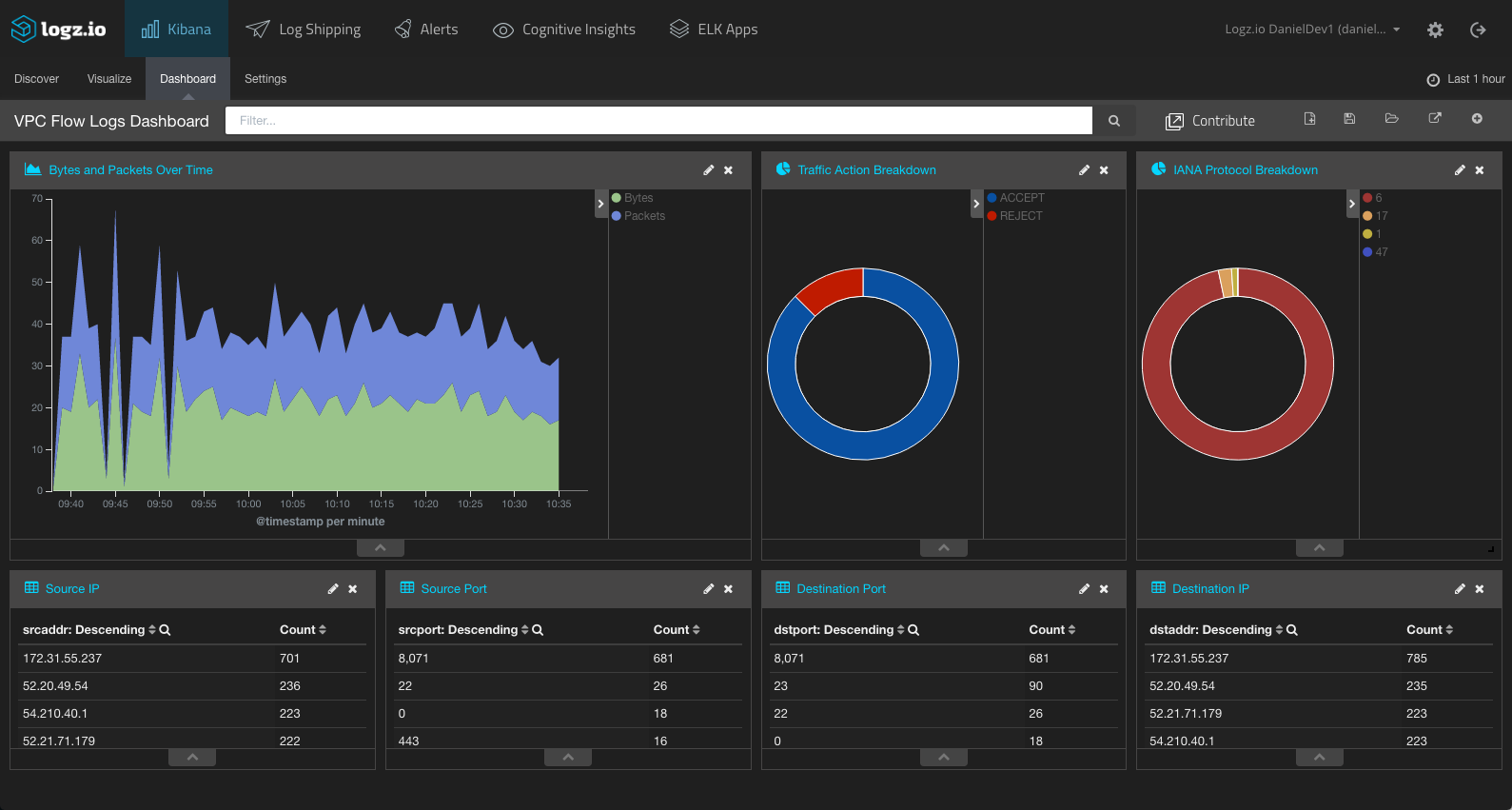The width and height of the screenshot is (1512, 810).
Task: Remove Source Port panel
Action: [x=728, y=589]
